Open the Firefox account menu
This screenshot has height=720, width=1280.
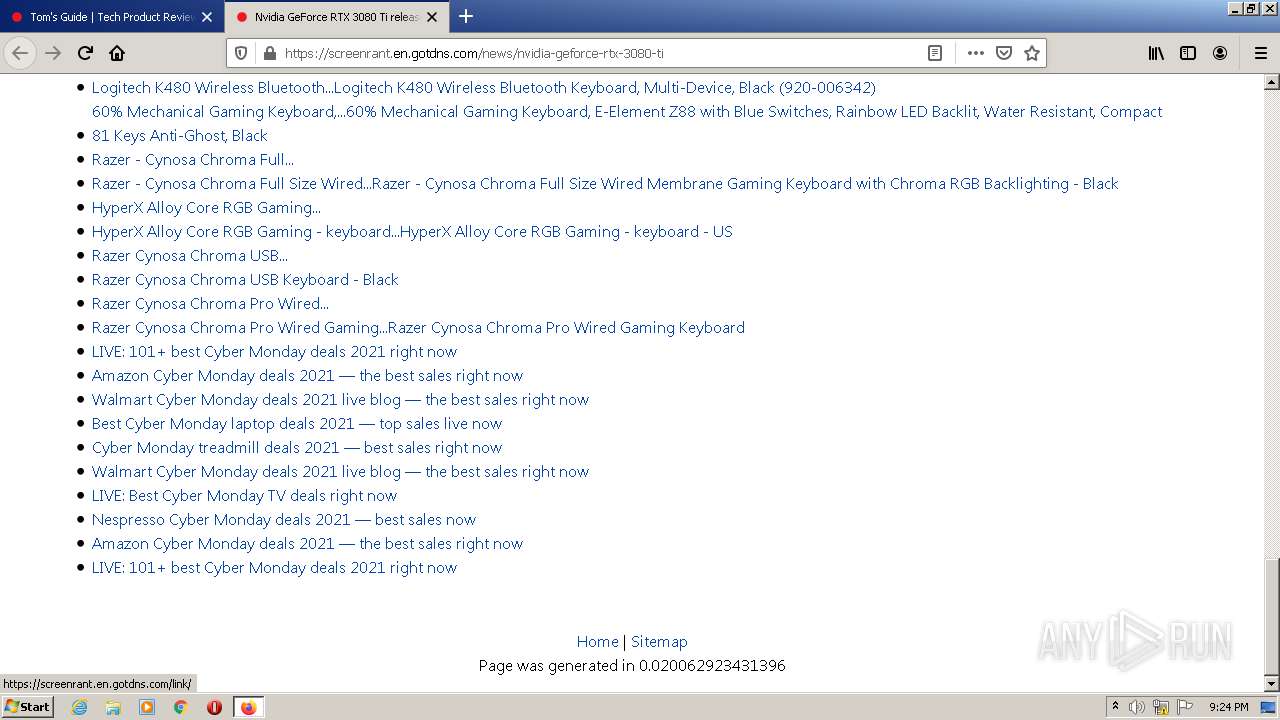pos(1220,53)
